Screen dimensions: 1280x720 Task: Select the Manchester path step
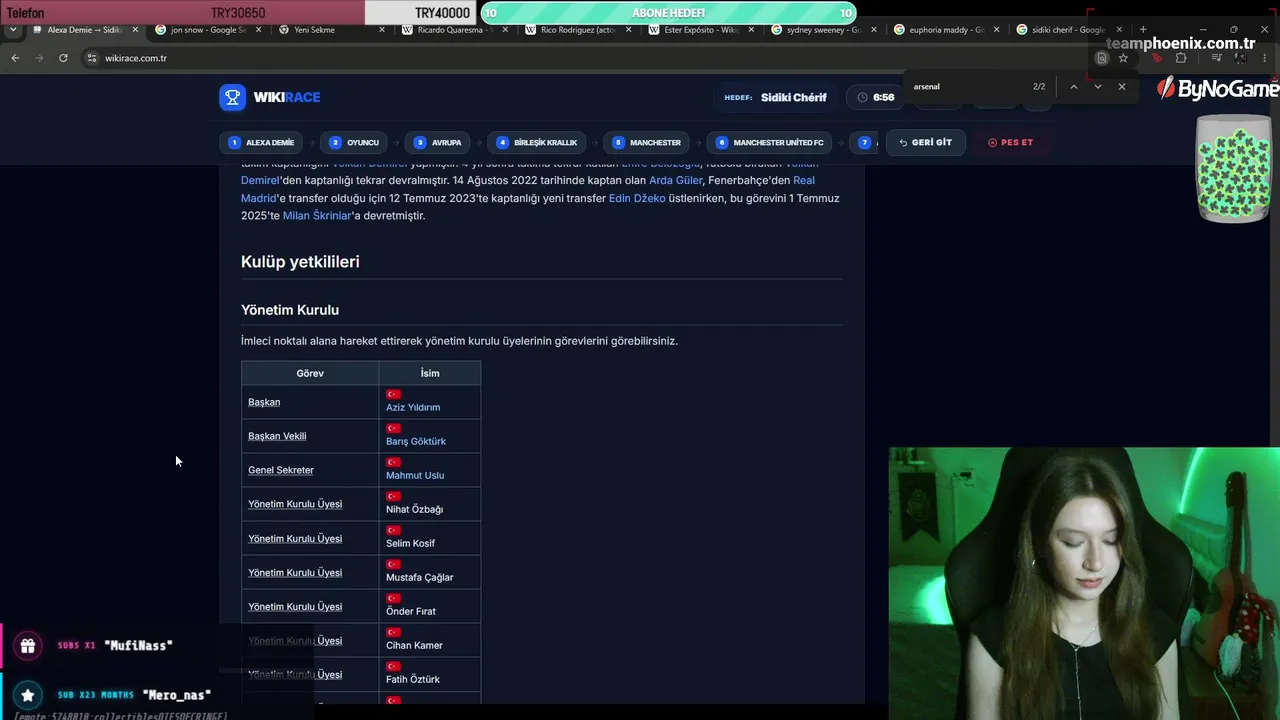pos(647,142)
